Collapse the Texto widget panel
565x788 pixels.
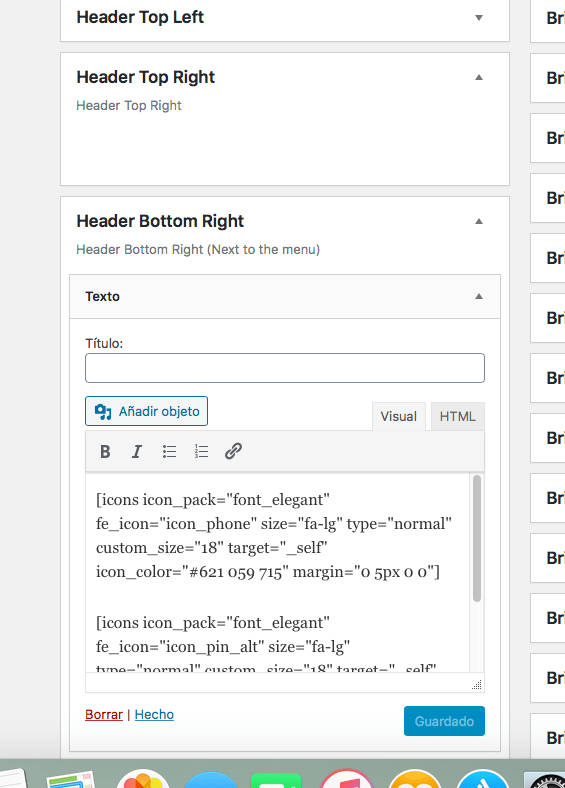479,297
